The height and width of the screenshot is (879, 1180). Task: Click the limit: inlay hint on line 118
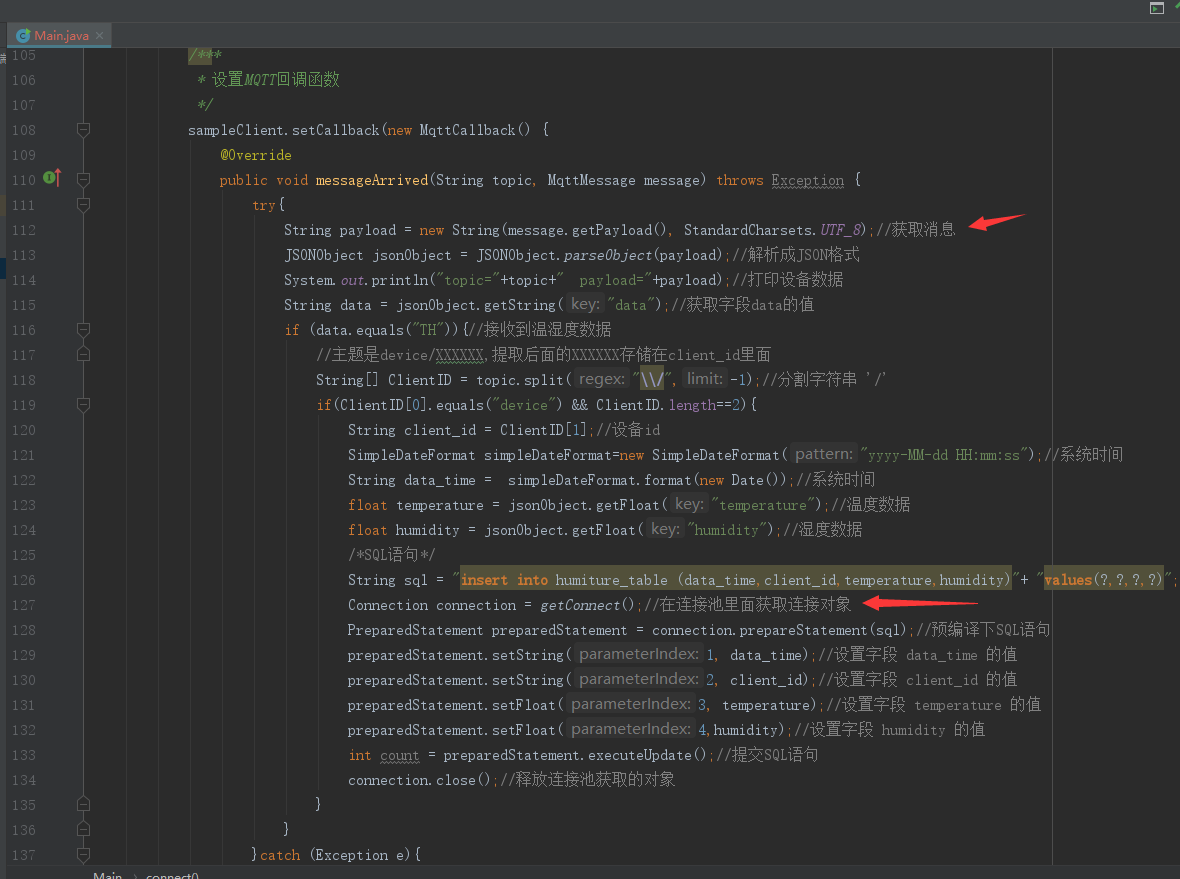704,379
